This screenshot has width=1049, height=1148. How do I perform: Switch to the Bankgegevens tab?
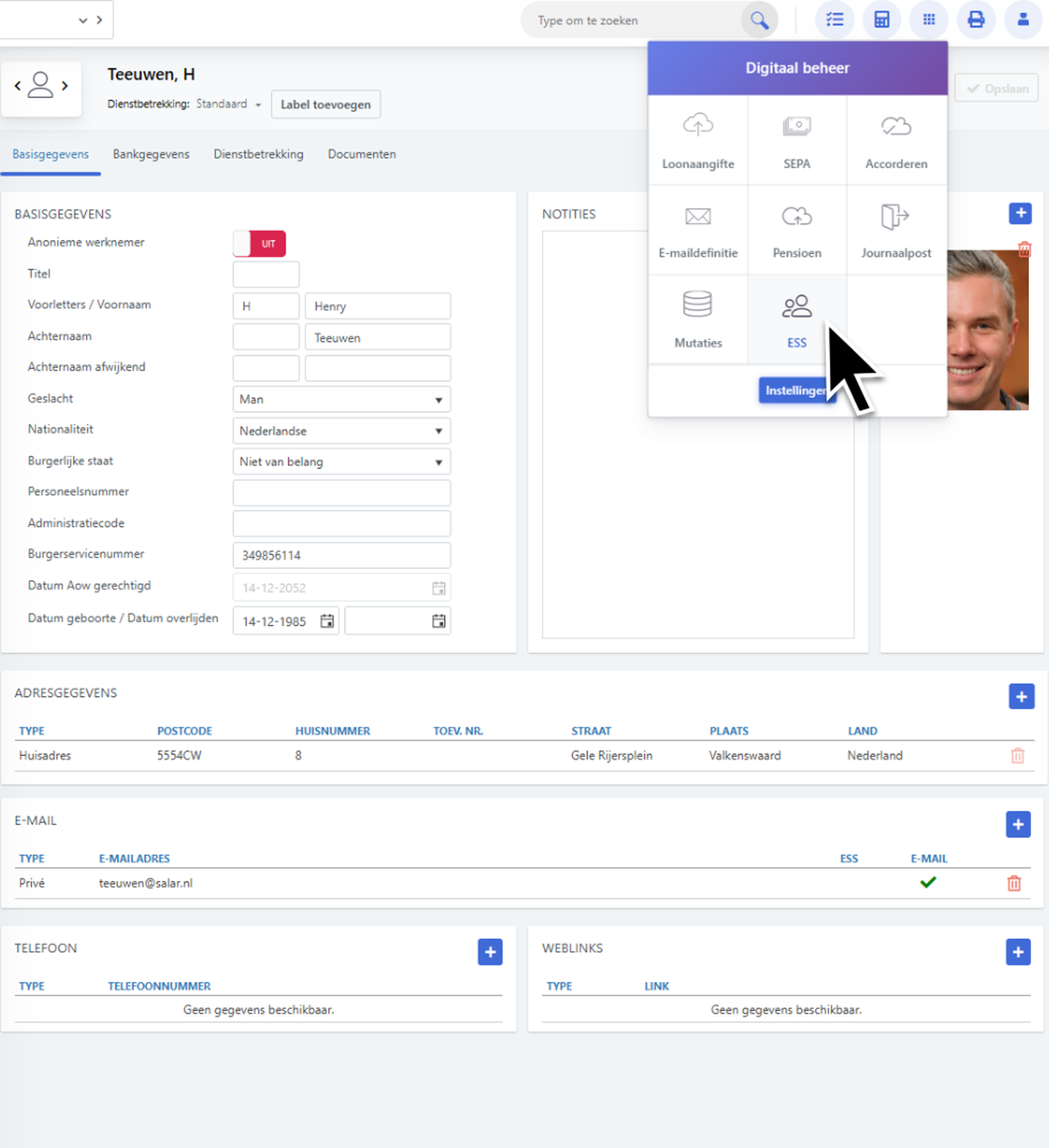click(151, 154)
